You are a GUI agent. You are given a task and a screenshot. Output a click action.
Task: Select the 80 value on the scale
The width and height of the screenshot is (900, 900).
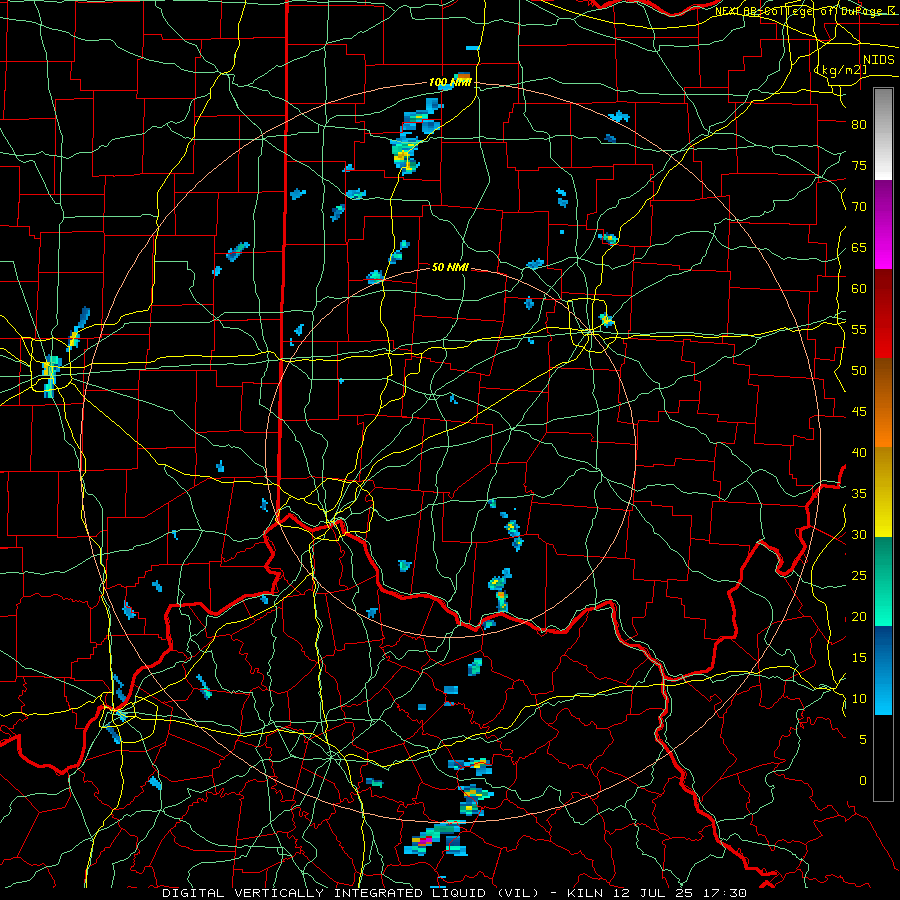(x=859, y=125)
